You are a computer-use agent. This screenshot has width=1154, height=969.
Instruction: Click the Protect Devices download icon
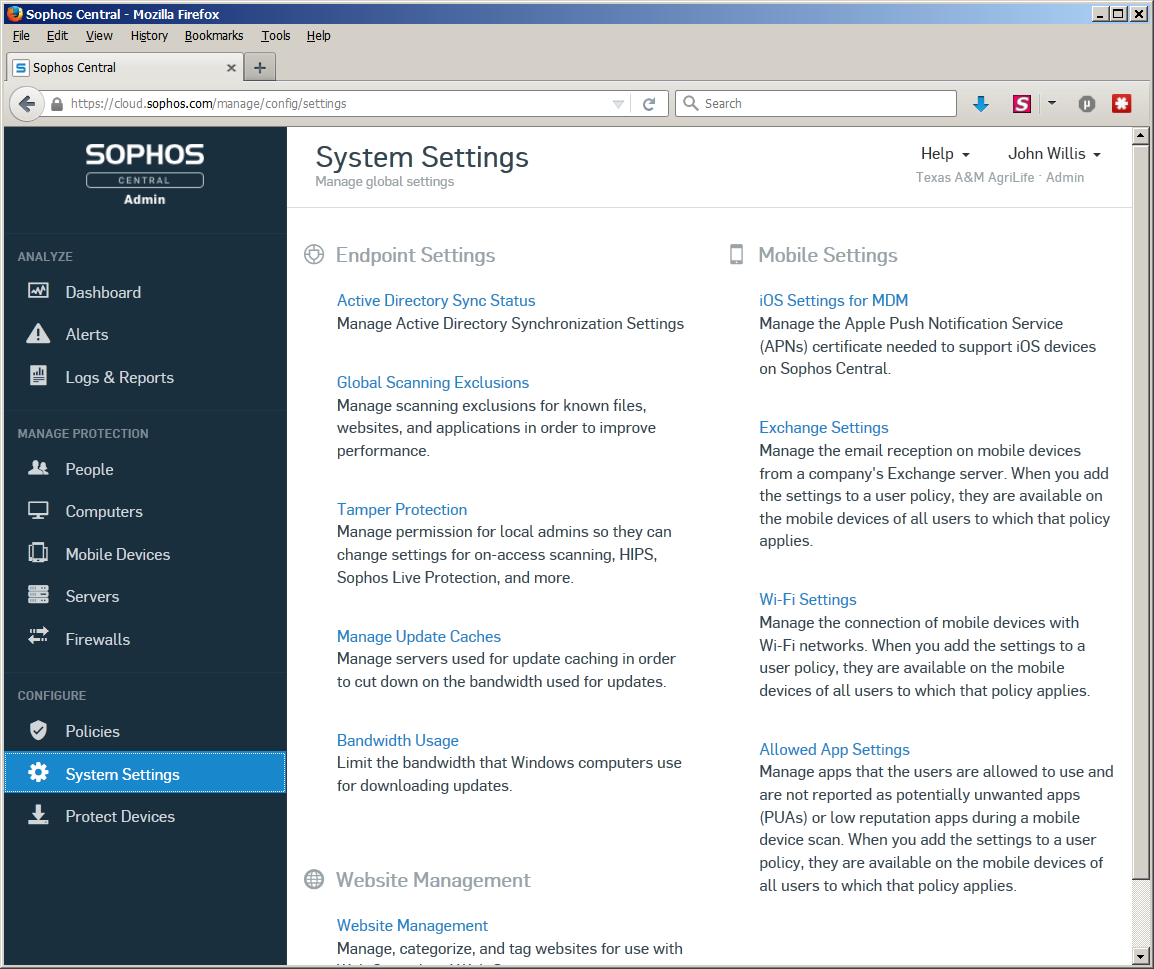38,814
